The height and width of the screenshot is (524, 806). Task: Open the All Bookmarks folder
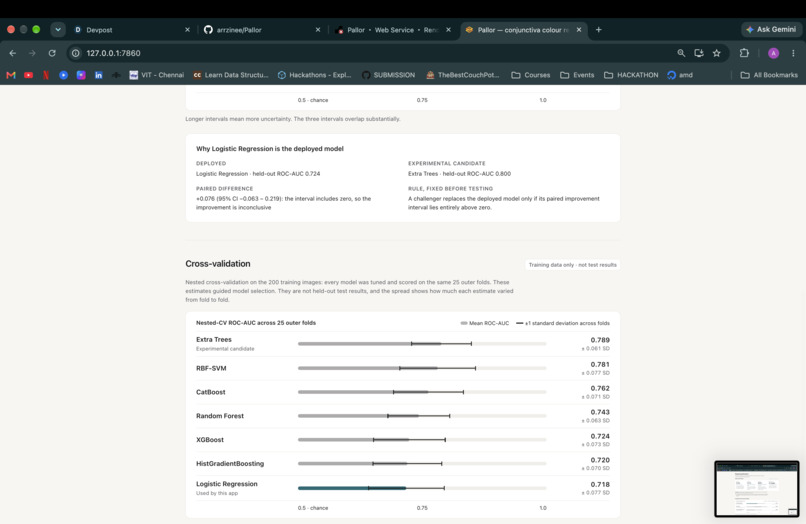pos(769,75)
